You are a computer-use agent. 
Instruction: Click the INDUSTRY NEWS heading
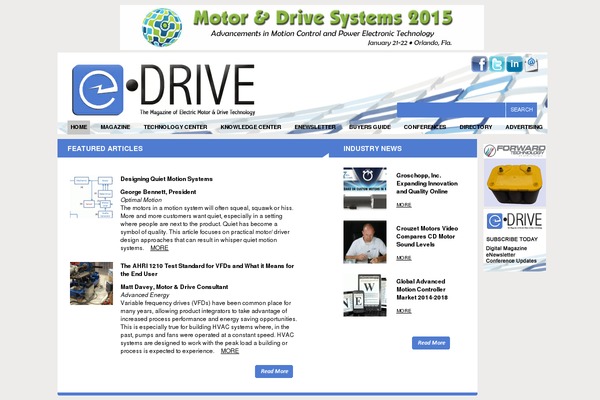click(x=372, y=149)
